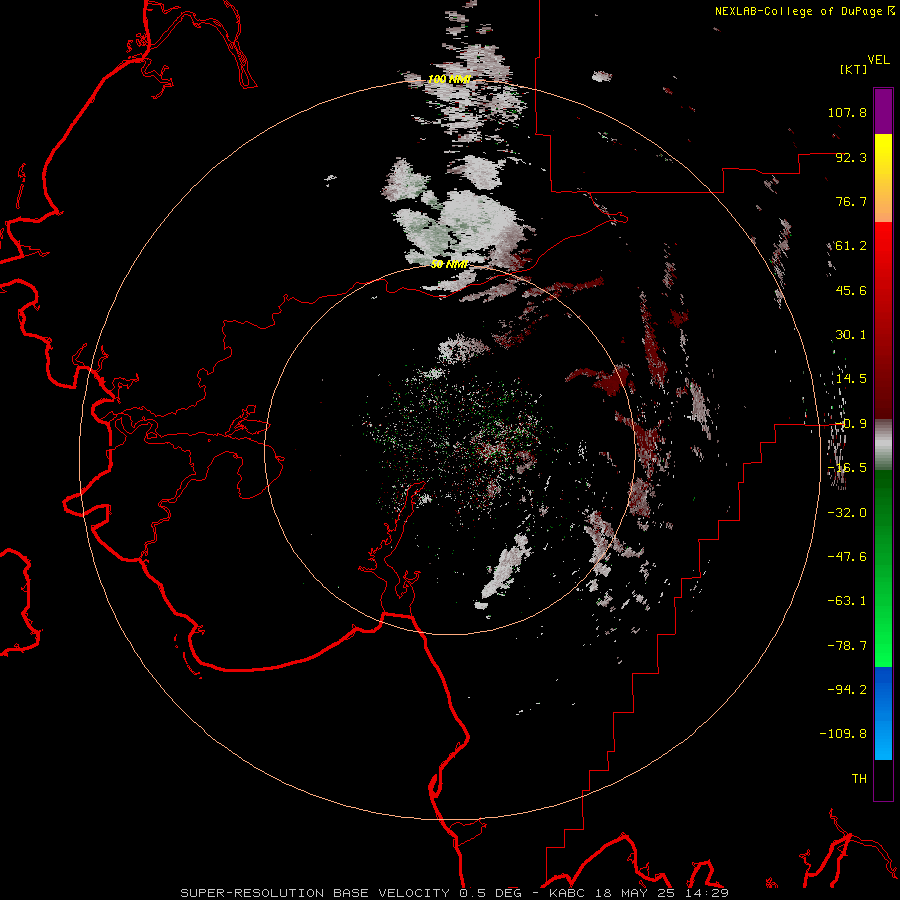Select the 14.5 velocity scale value
The image size is (900, 900).
[851, 379]
